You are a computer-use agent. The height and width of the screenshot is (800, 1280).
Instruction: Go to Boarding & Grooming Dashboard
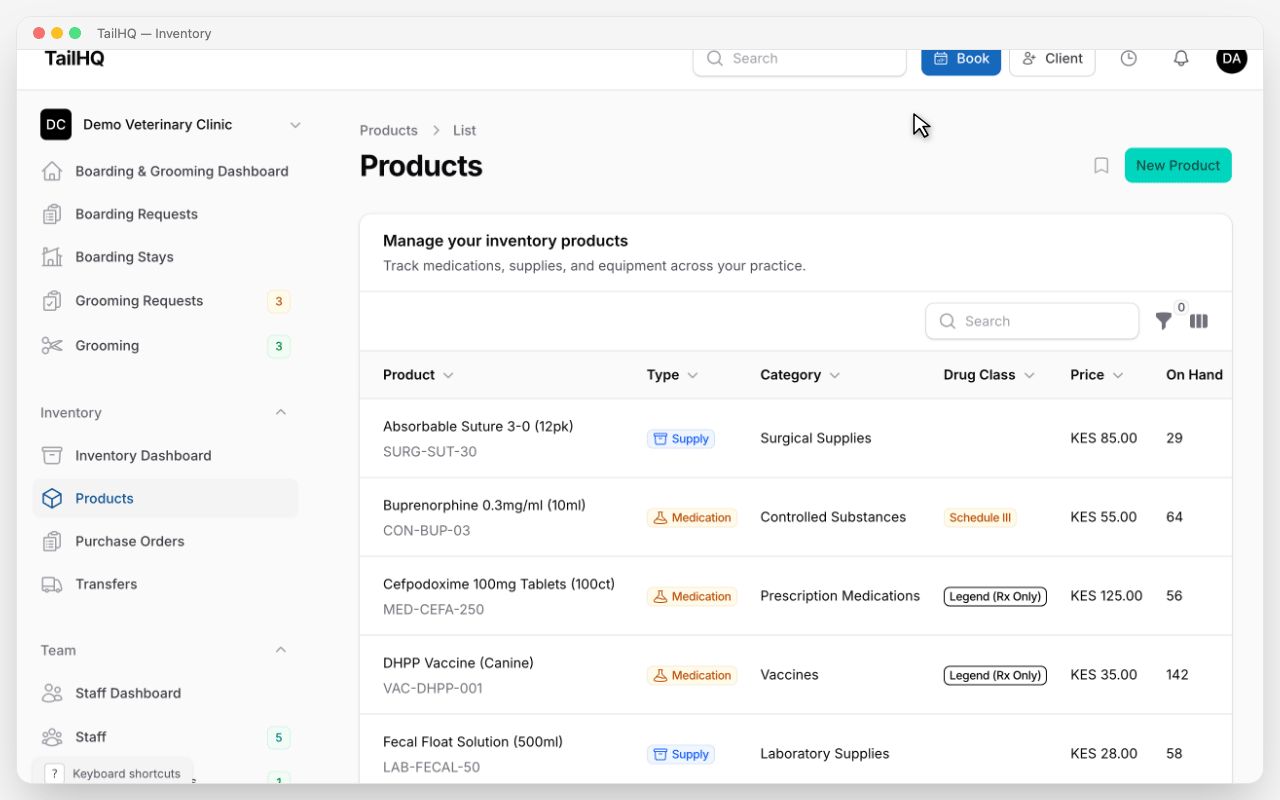point(181,170)
